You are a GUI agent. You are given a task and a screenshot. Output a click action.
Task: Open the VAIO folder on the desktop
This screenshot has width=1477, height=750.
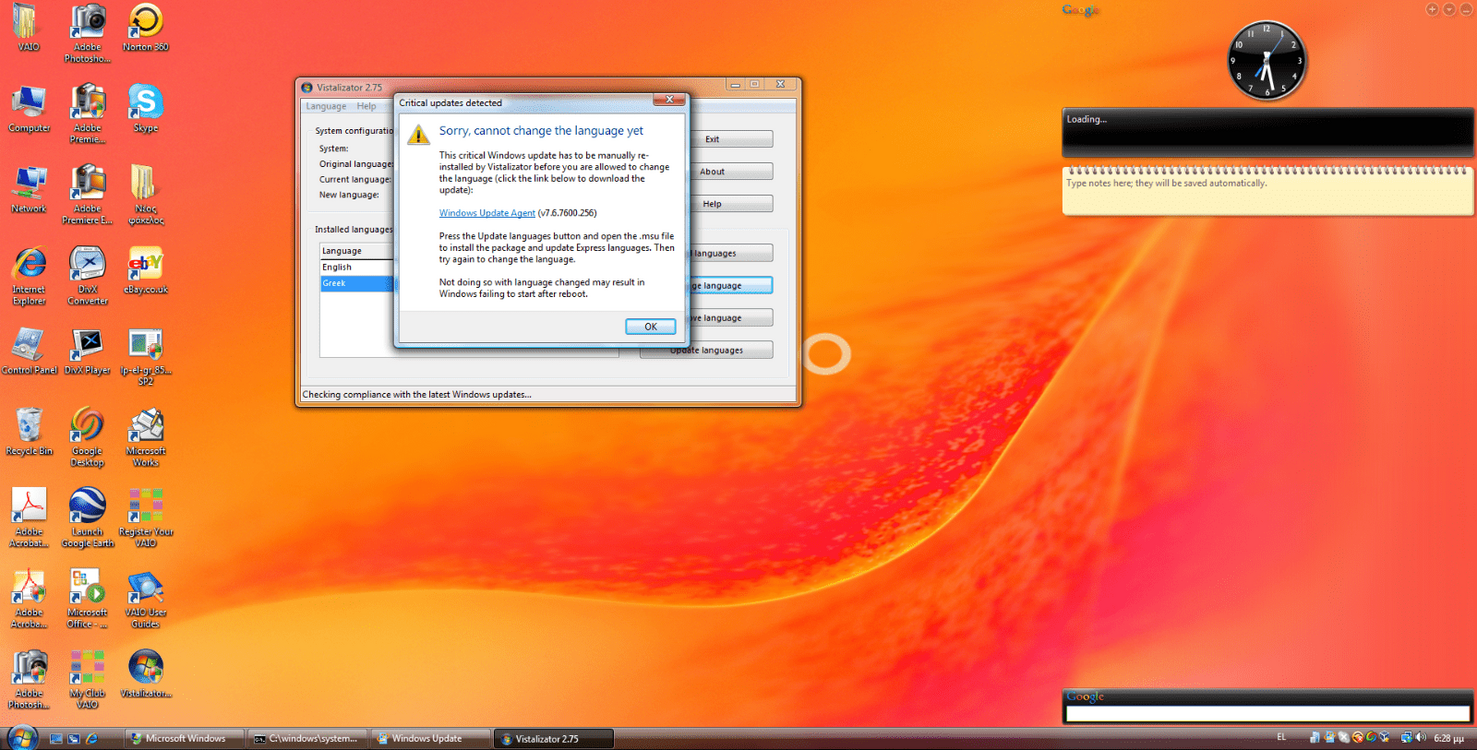point(28,27)
